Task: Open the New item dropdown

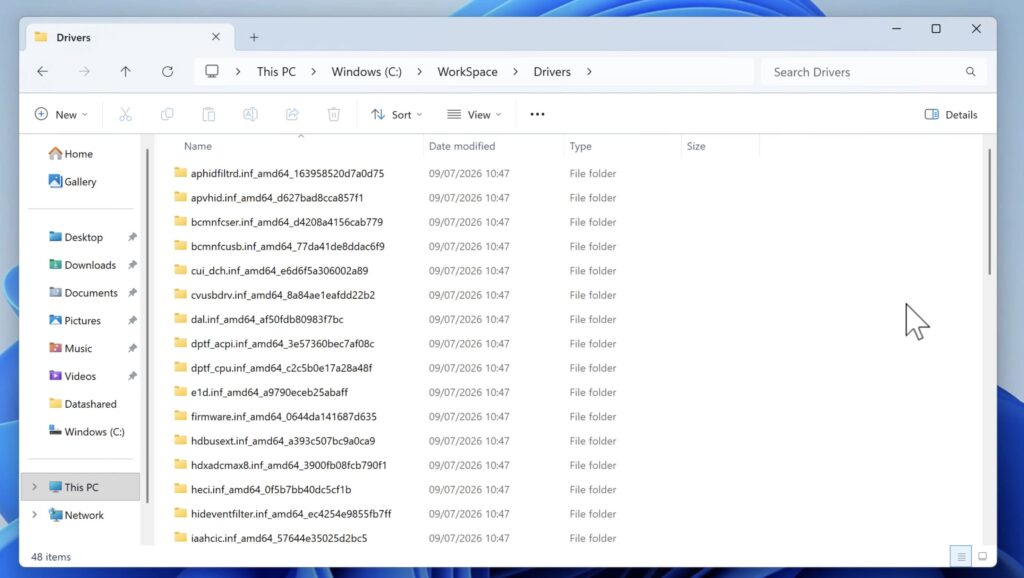Action: [x=61, y=114]
